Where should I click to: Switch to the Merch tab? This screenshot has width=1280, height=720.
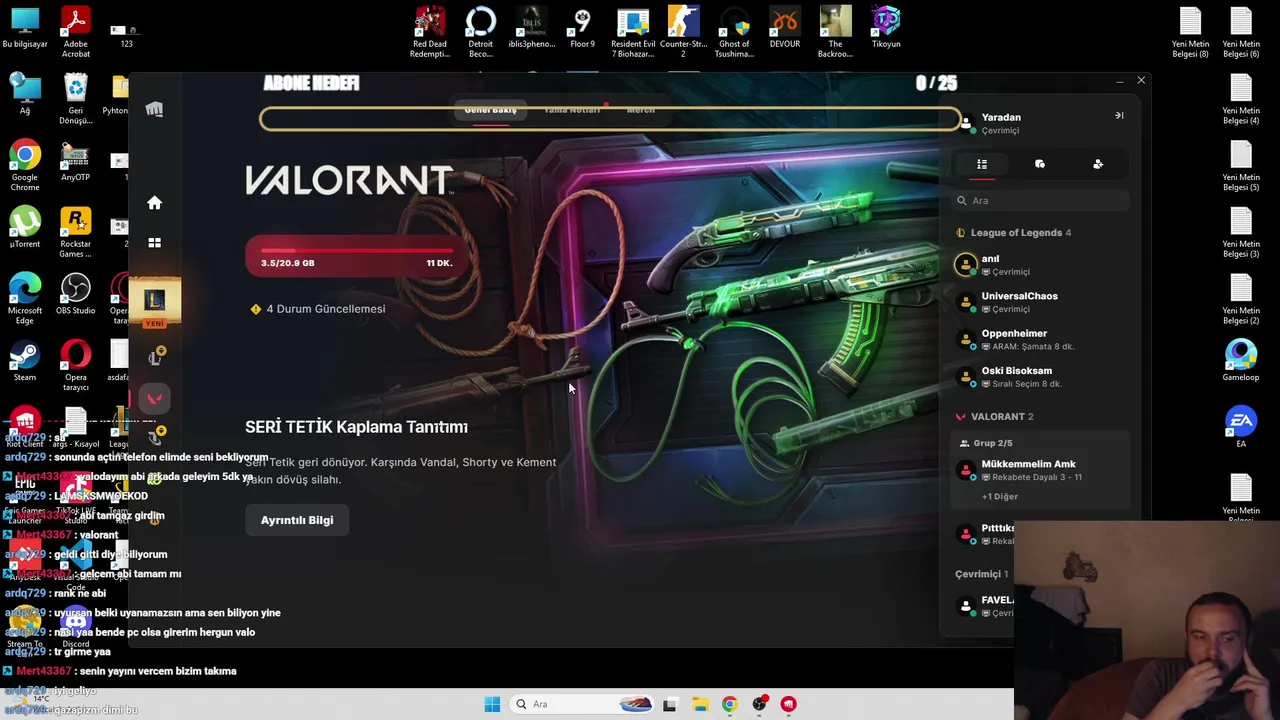pyautogui.click(x=641, y=109)
